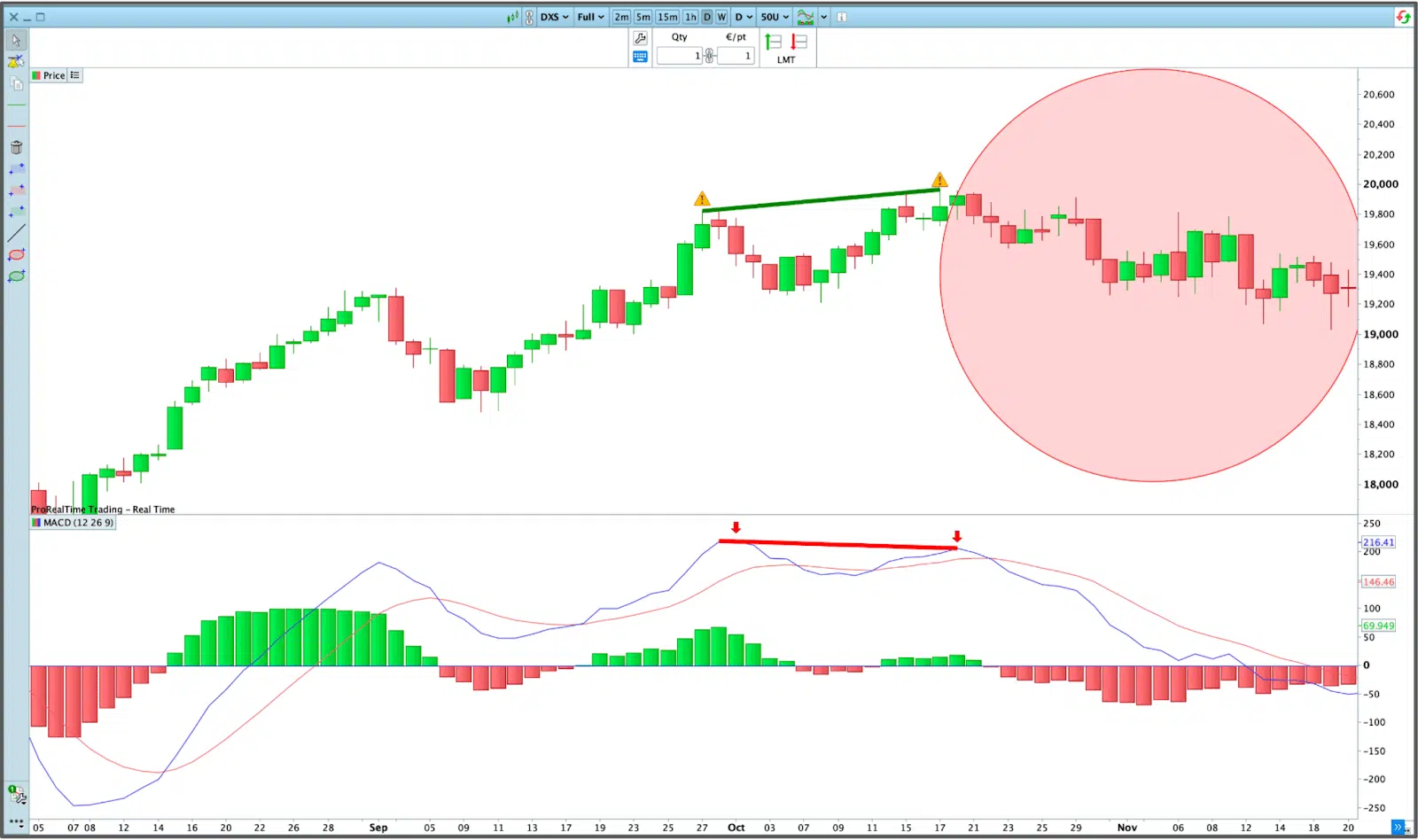Toggle the Daily (D) timeframe button
The width and height of the screenshot is (1418, 840).
(706, 16)
